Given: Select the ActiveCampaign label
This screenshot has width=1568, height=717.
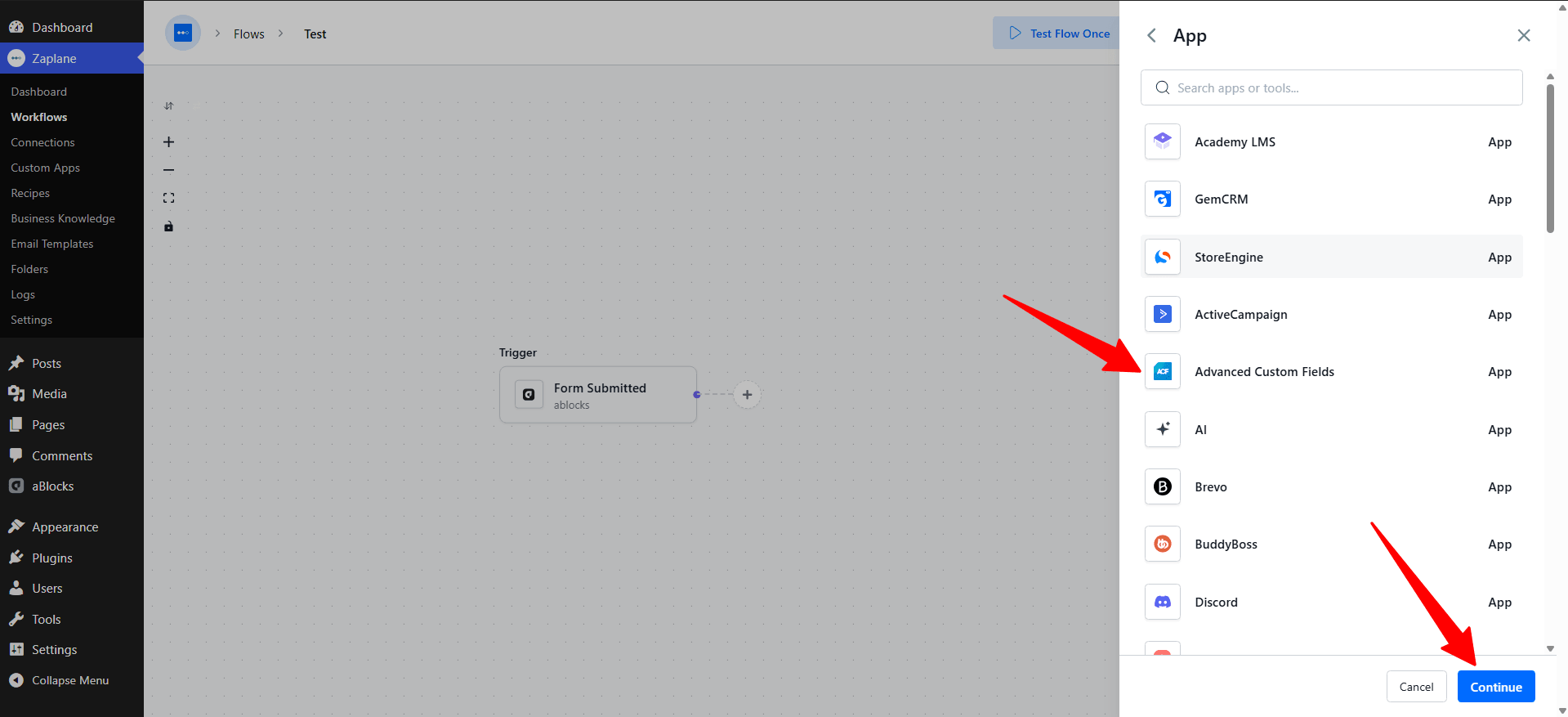Looking at the screenshot, I should (1240, 314).
